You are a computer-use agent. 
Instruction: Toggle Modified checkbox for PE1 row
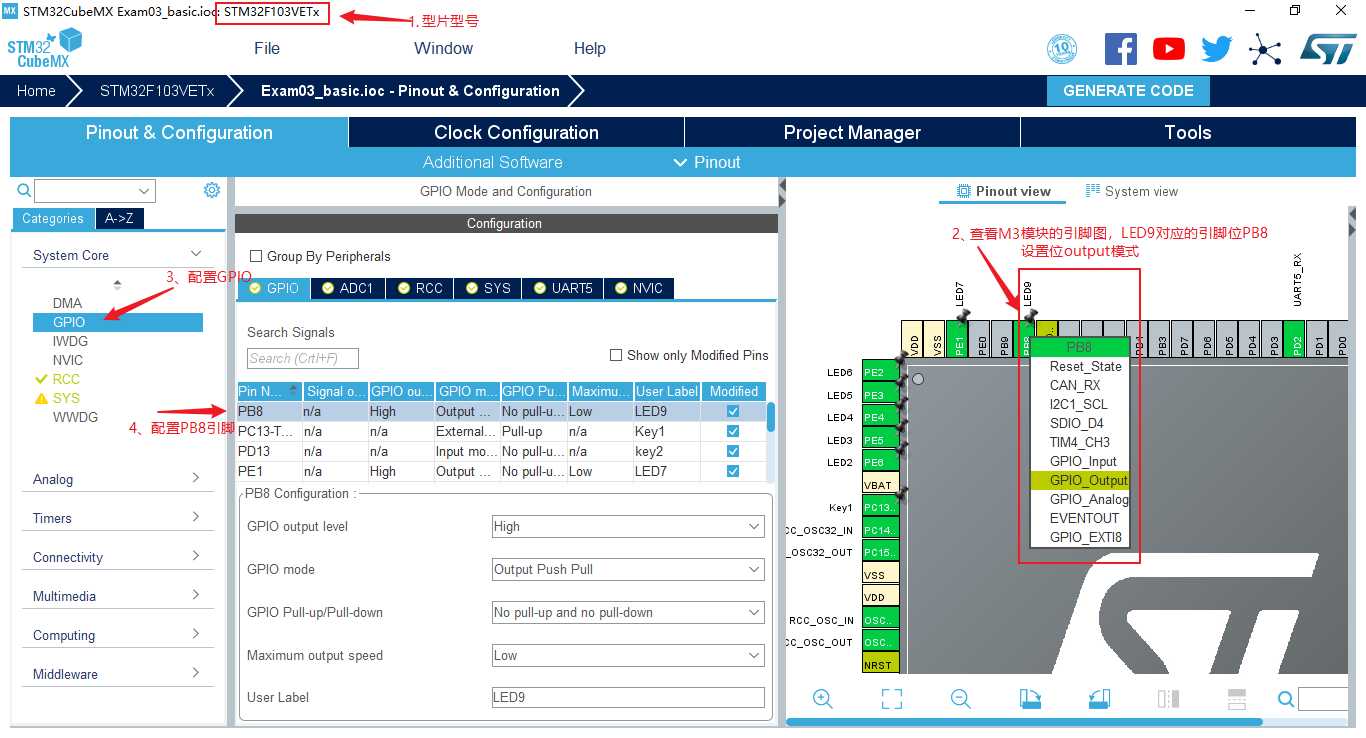733,471
